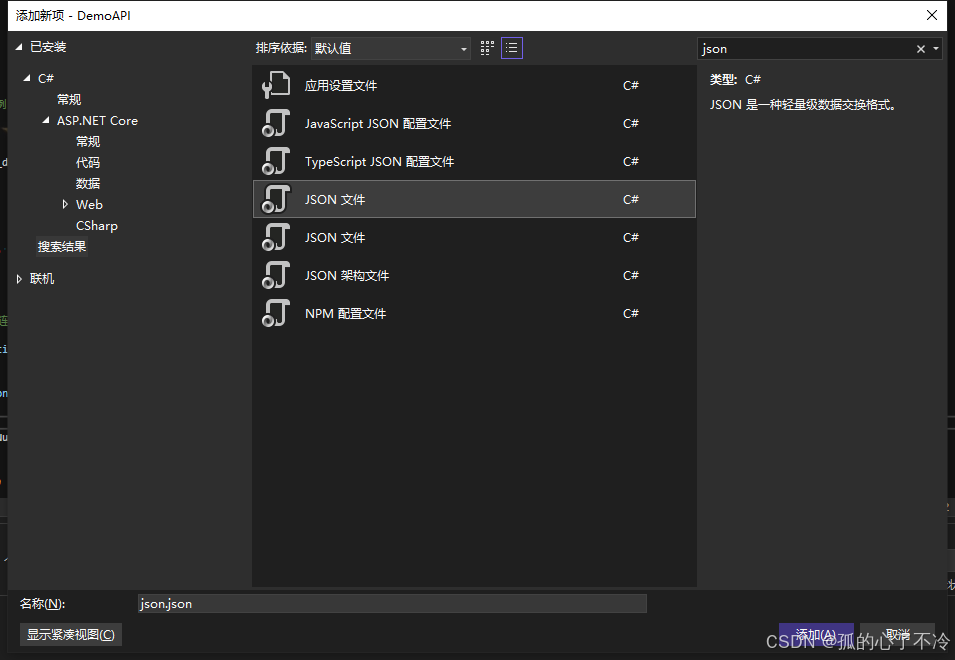Close the 添加新项 dialog
This screenshot has height=660, width=955.
pyautogui.click(x=932, y=15)
